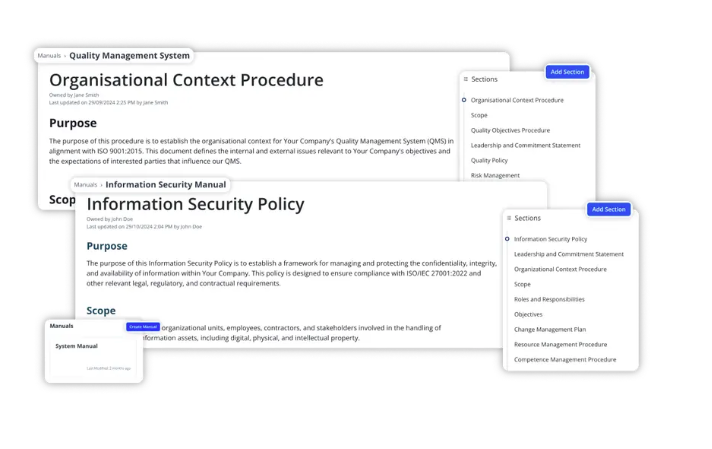
Task: Click Sections header in upper panel
Action: point(484,79)
